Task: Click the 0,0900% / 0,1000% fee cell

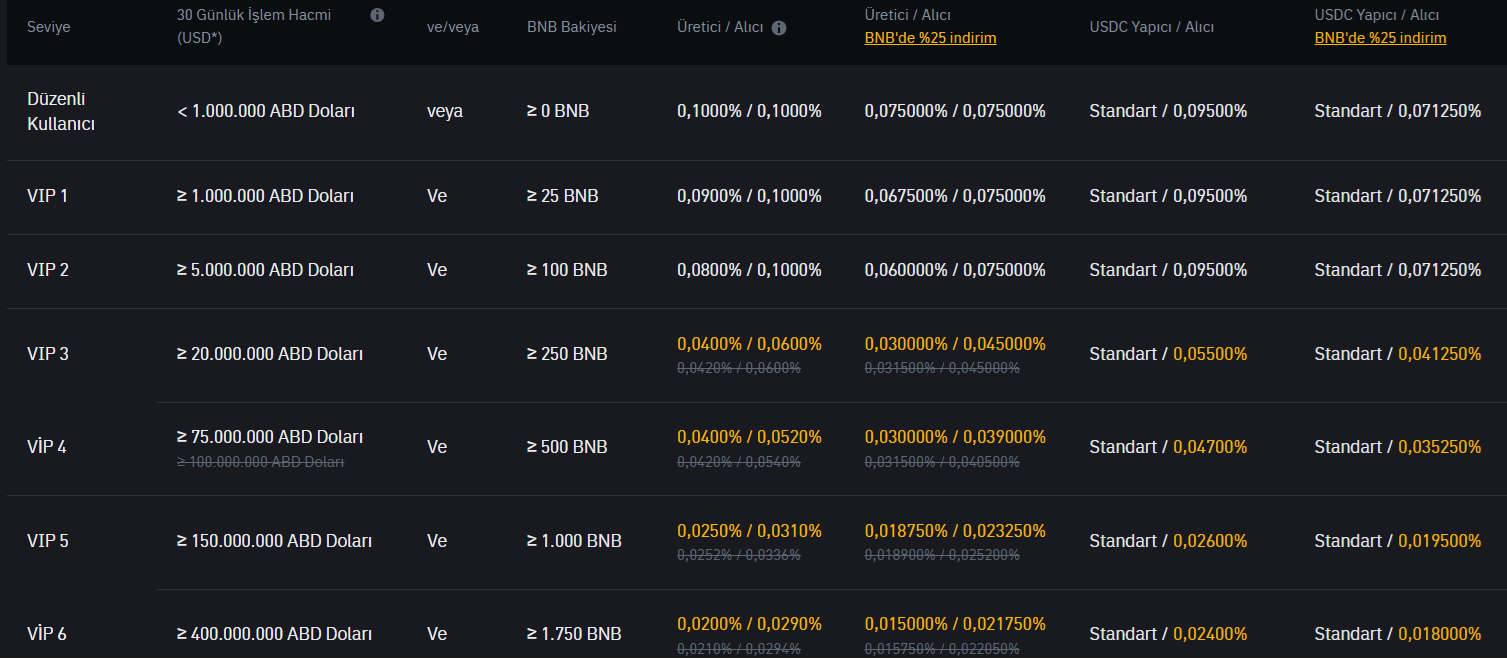Action: pos(749,196)
